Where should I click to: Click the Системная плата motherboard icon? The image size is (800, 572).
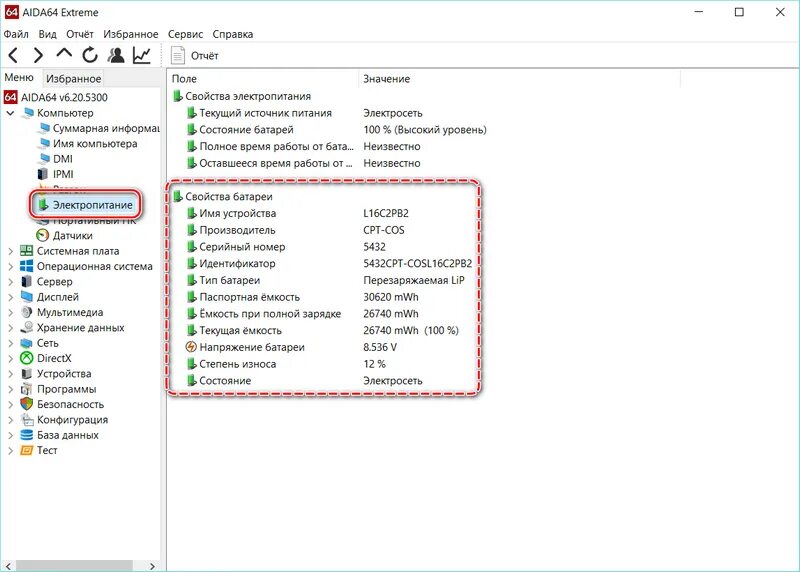pos(27,251)
